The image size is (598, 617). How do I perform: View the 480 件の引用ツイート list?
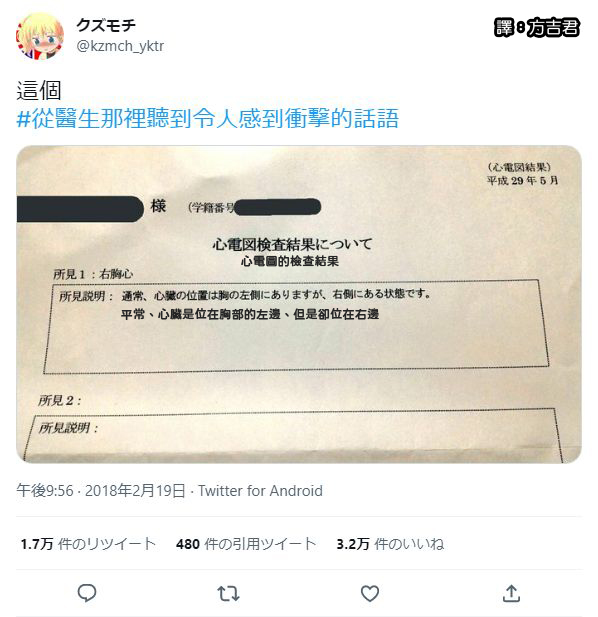coord(246,544)
